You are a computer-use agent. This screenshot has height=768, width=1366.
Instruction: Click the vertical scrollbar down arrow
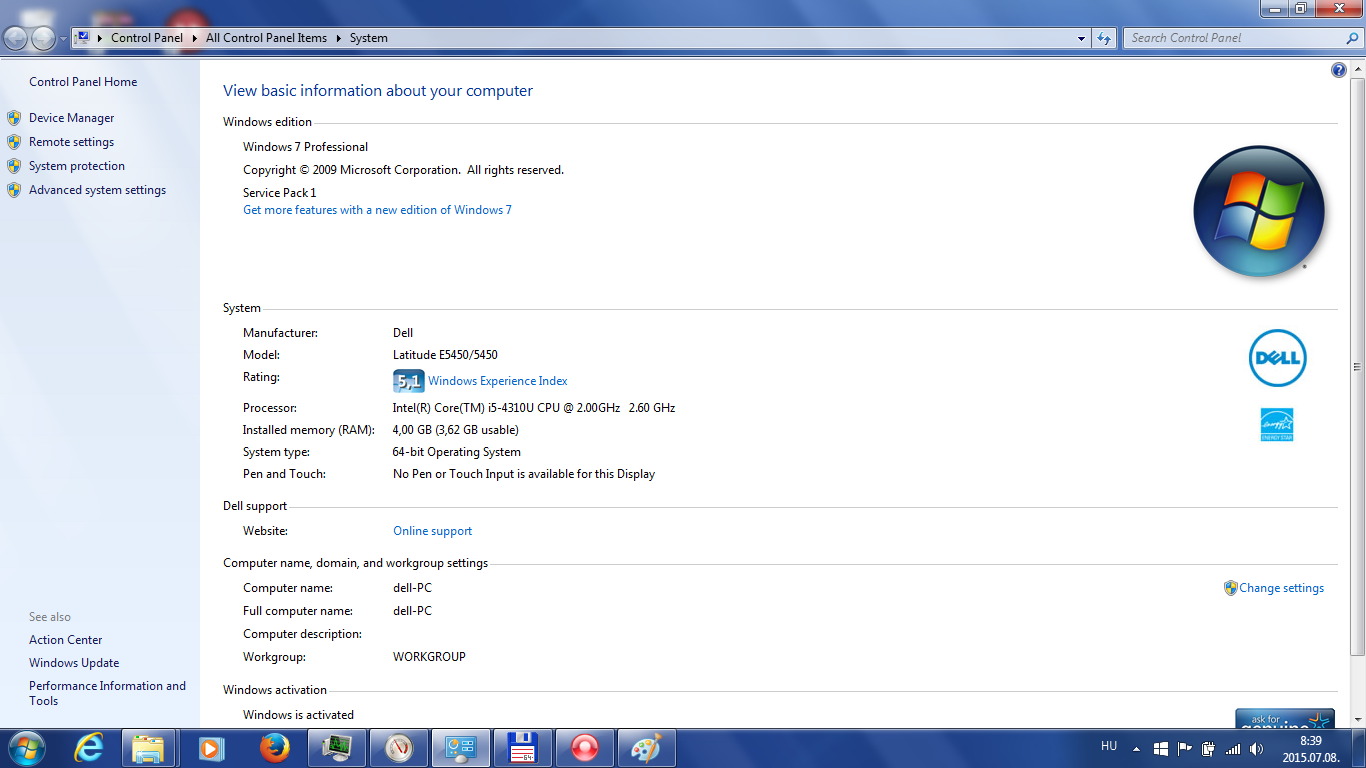(1357, 720)
